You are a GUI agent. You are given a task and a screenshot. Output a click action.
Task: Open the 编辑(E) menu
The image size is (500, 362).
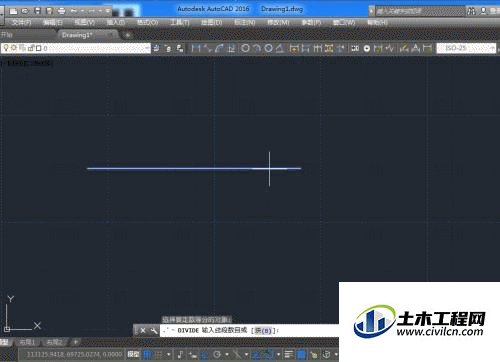click(53, 23)
